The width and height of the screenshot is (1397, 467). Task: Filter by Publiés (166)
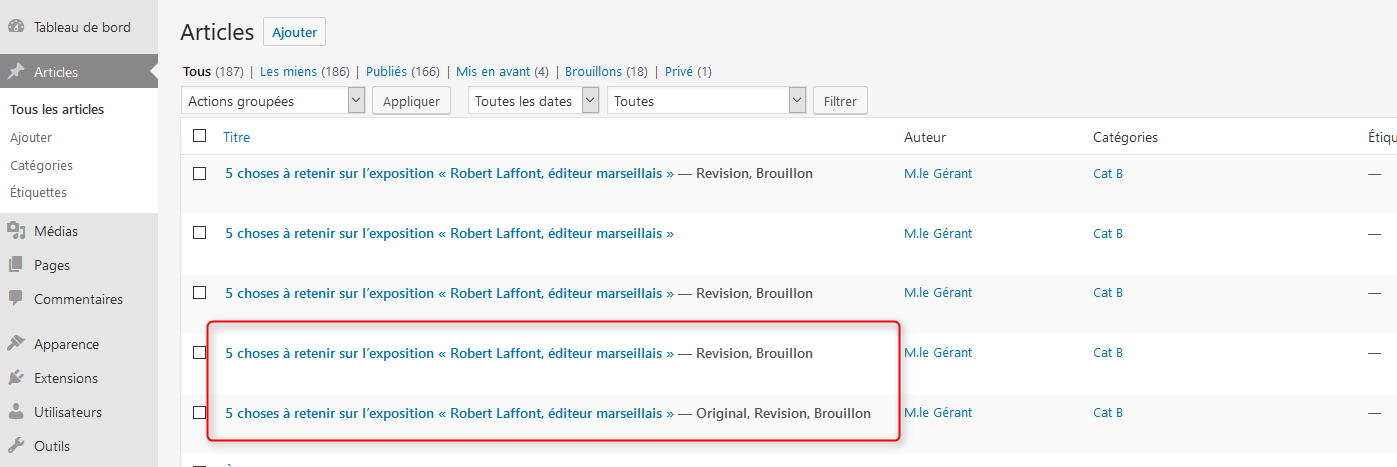pyautogui.click(x=403, y=72)
